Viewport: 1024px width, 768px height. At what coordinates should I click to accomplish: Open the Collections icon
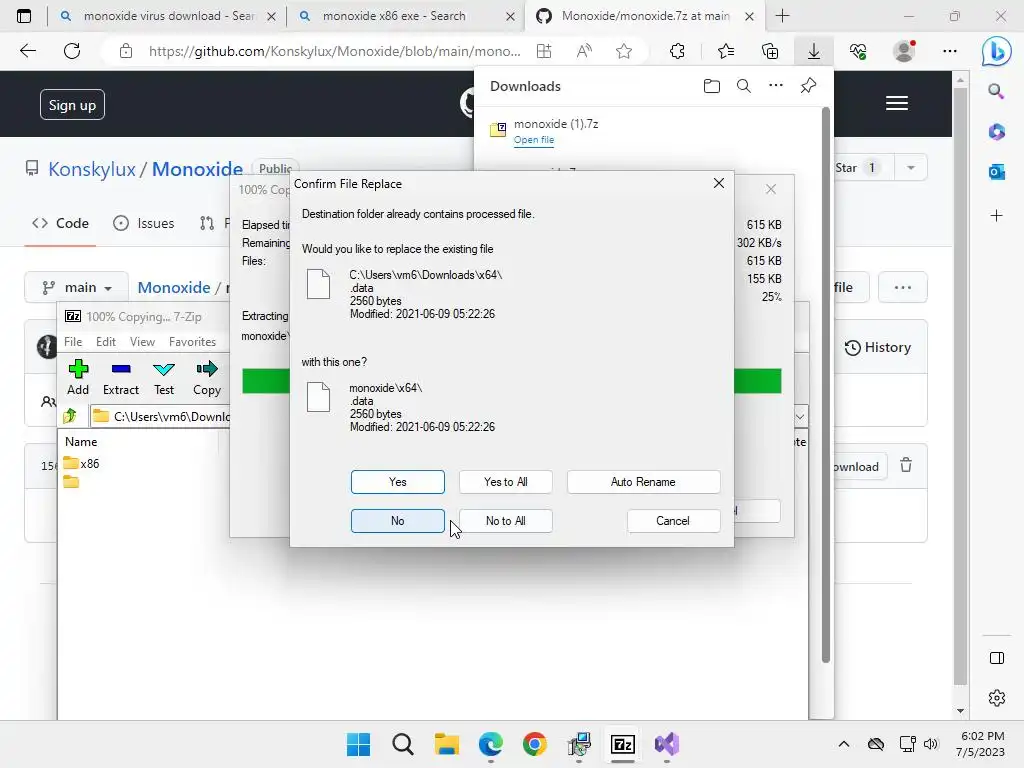(x=770, y=51)
